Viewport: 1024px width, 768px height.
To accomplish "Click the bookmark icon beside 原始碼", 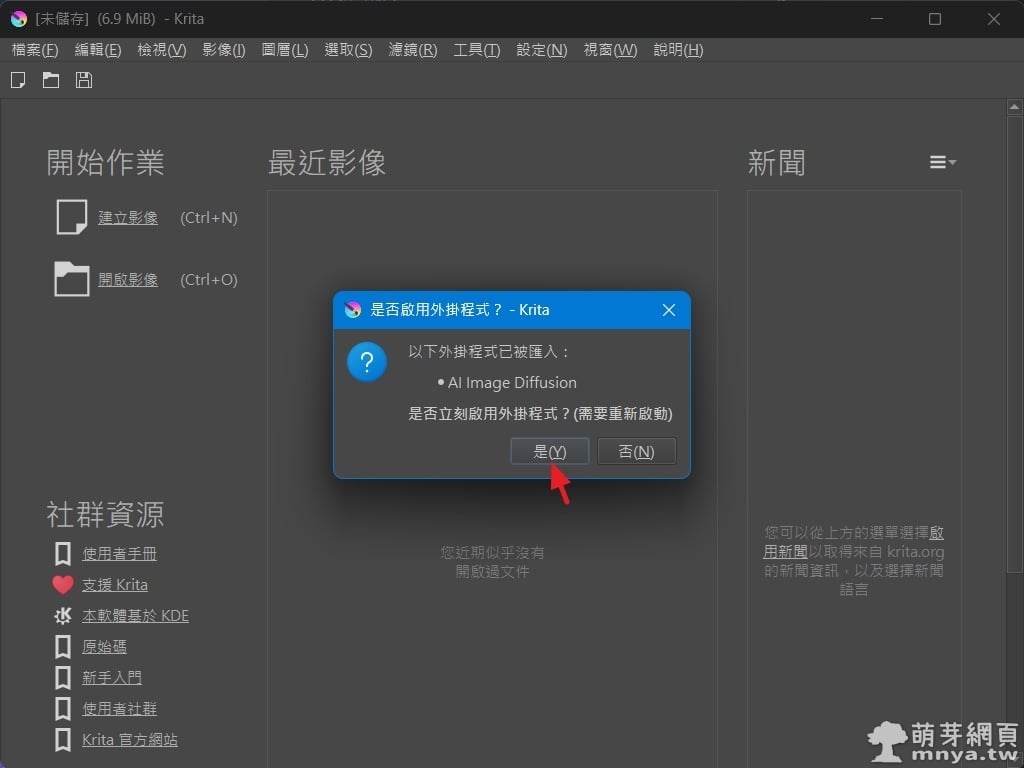I will tap(63, 647).
